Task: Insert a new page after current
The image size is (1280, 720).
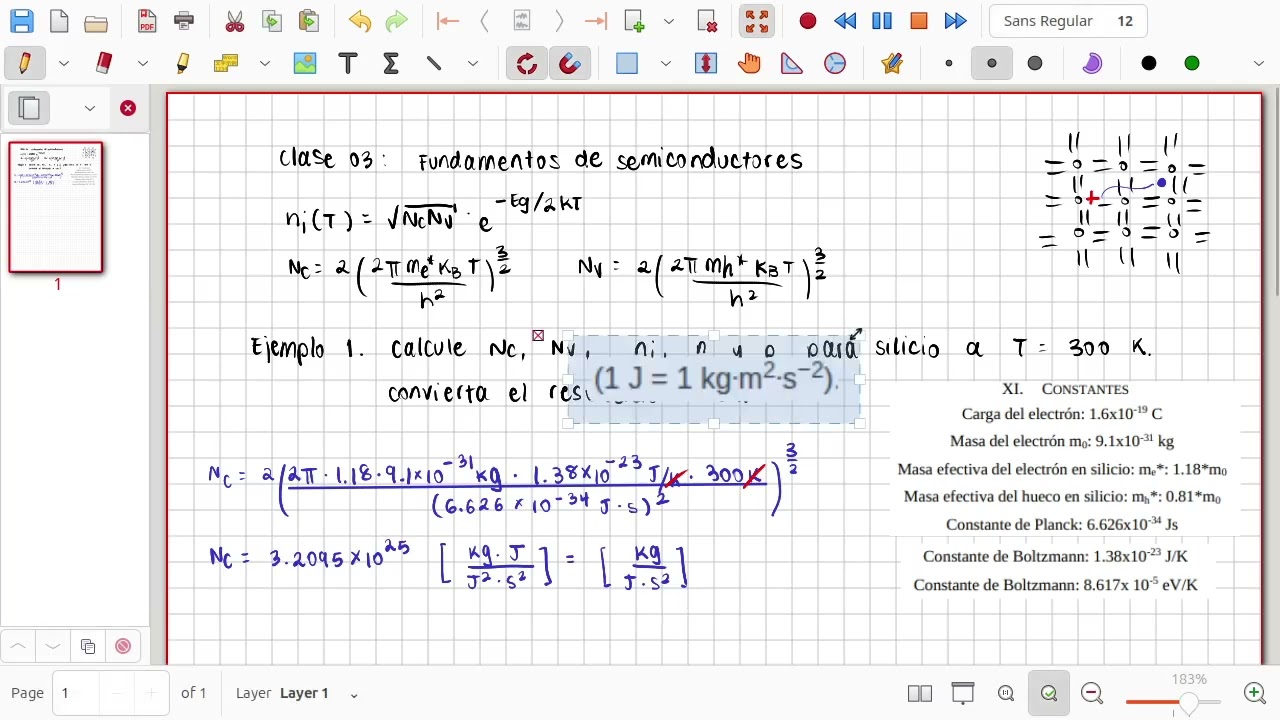Action: point(634,21)
